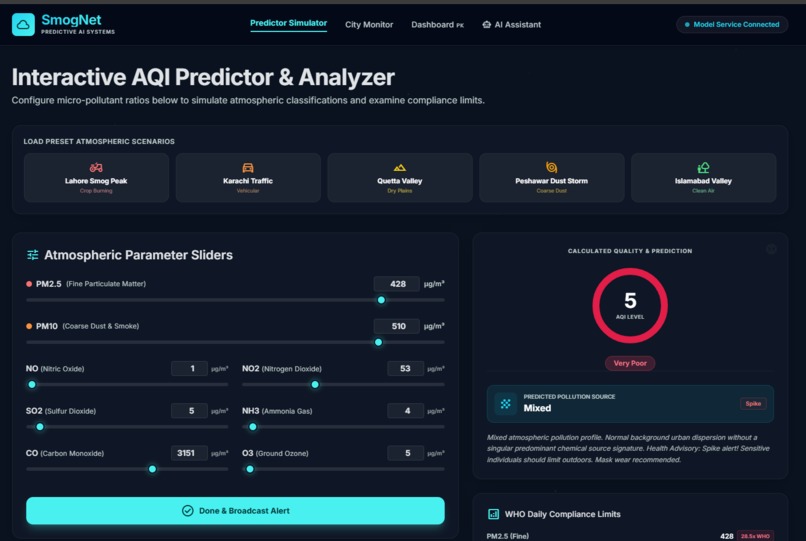806x541 pixels.
Task: Click the SO2 Sulfur Dioxide slider handle
Action: pyautogui.click(x=40, y=426)
